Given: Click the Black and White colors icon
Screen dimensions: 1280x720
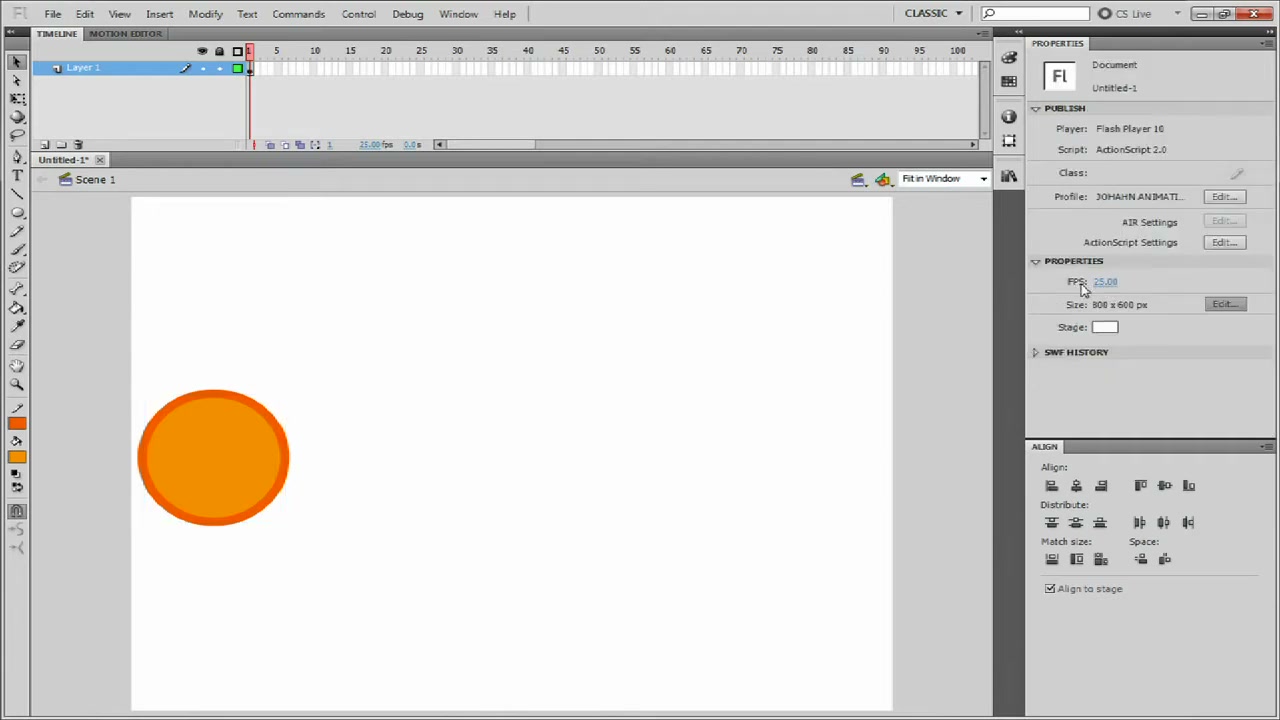Looking at the screenshot, I should tap(17, 474).
